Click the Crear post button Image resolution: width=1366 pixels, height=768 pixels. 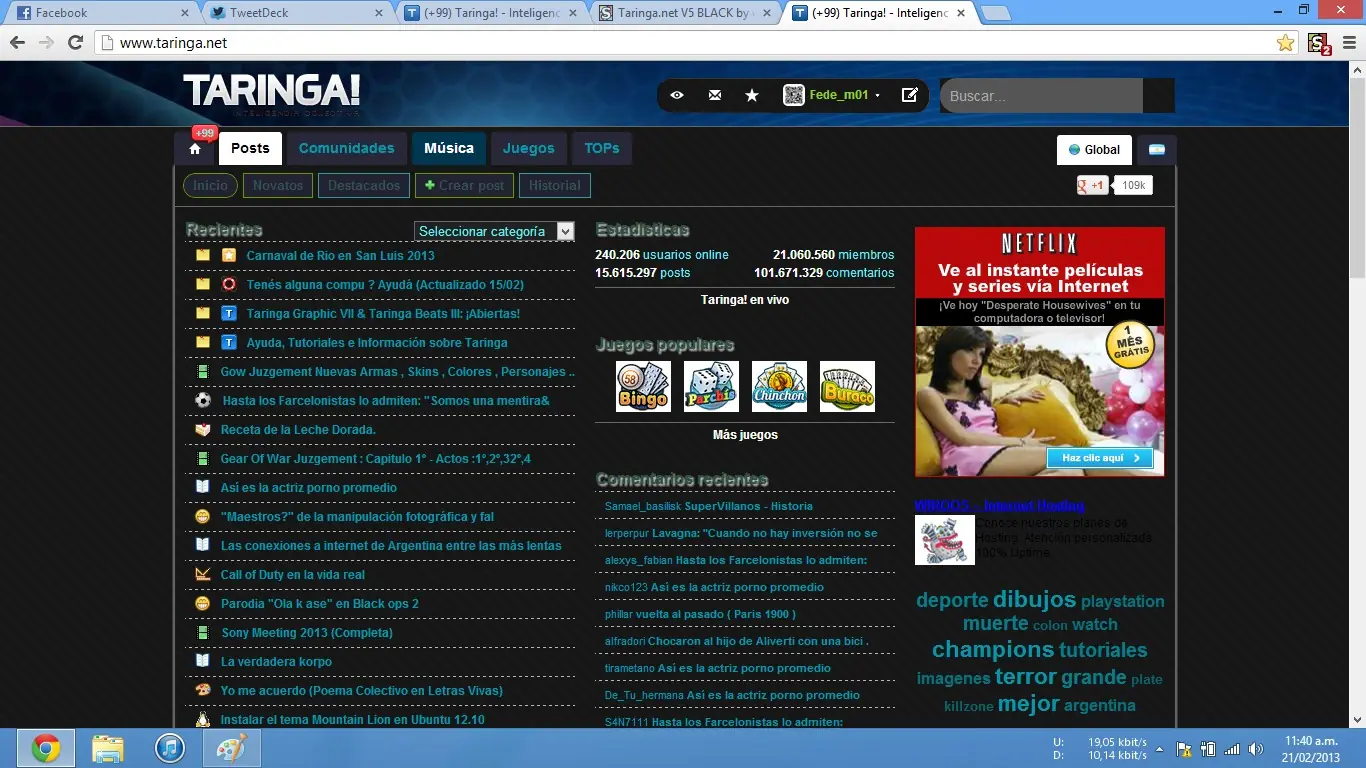coord(465,185)
